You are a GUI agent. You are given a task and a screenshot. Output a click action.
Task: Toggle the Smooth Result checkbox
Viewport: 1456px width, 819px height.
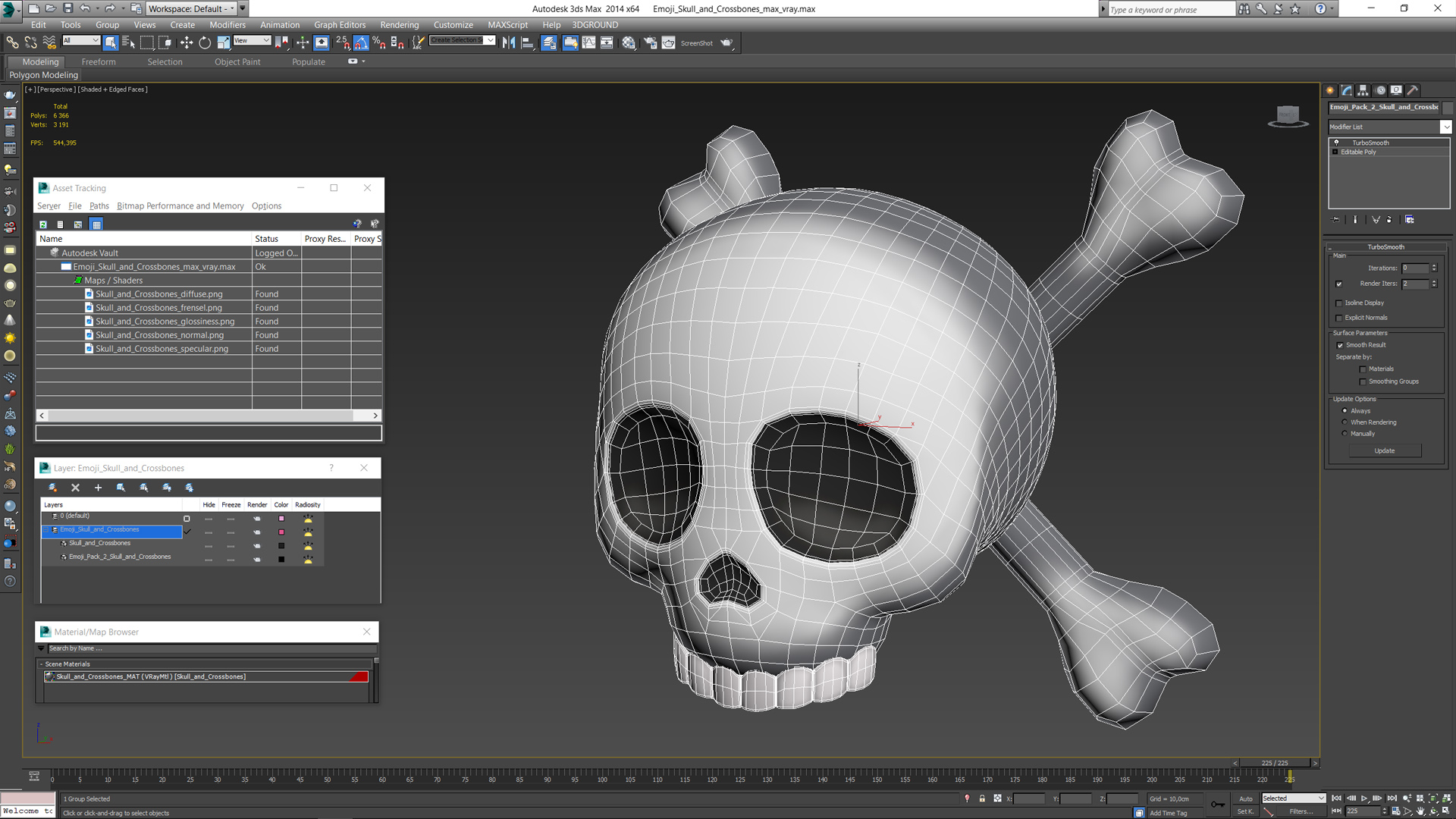[1340, 345]
